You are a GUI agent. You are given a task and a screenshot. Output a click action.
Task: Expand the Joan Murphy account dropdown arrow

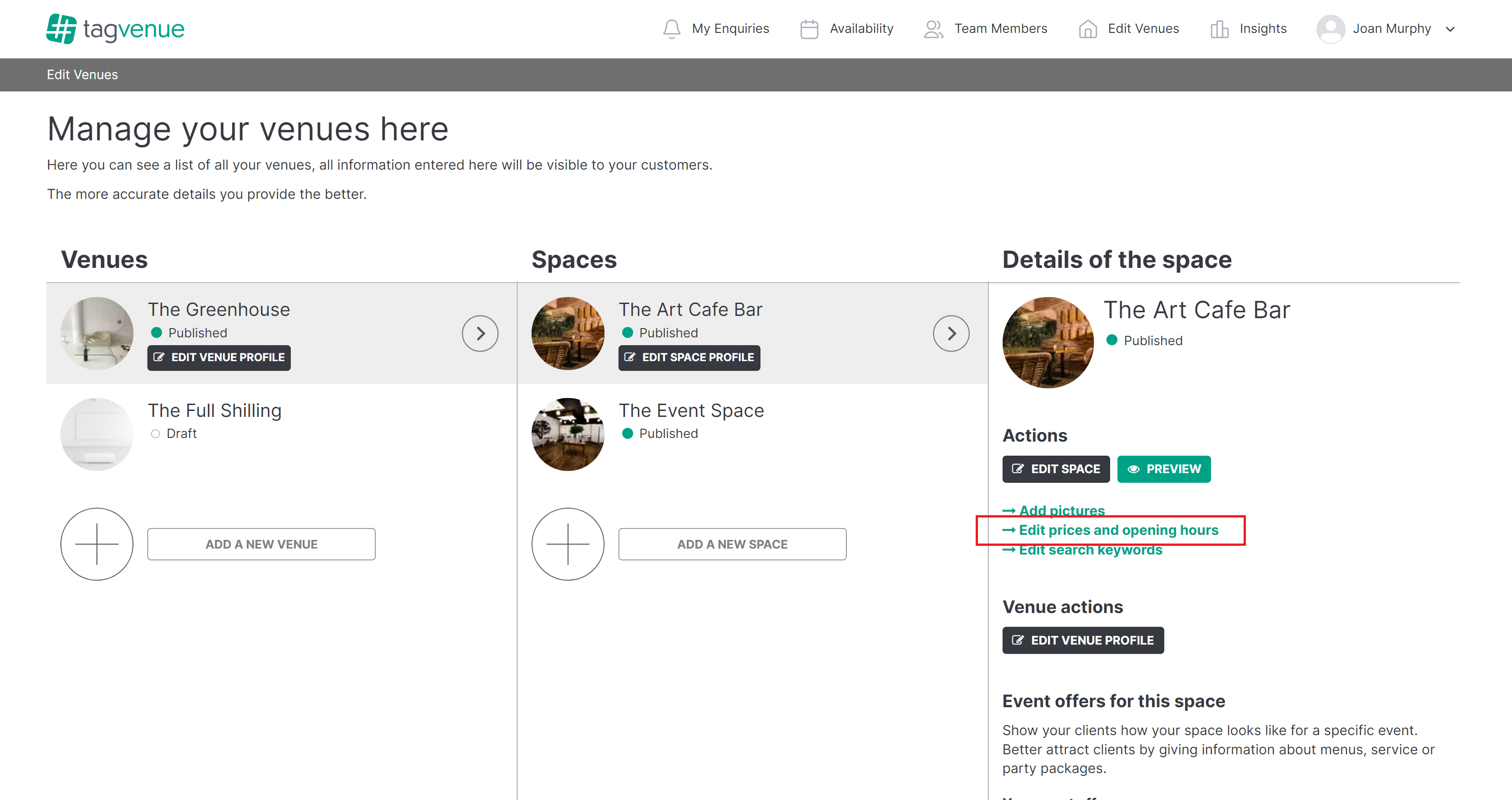(x=1450, y=29)
